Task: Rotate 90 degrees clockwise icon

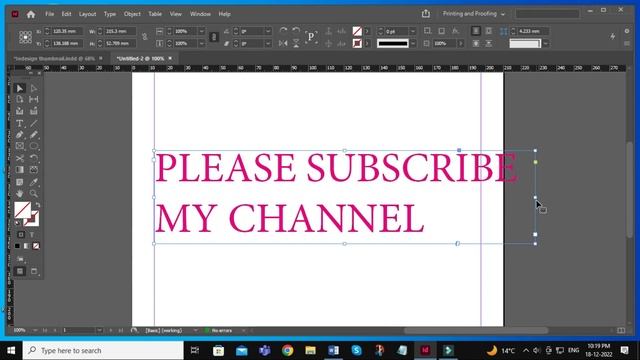Action: click(x=283, y=31)
